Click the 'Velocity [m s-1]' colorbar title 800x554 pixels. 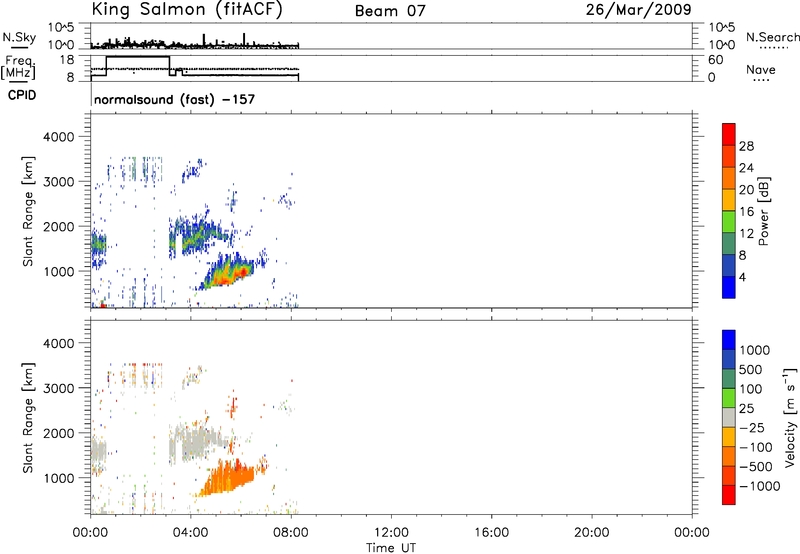pyautogui.click(x=790, y=417)
